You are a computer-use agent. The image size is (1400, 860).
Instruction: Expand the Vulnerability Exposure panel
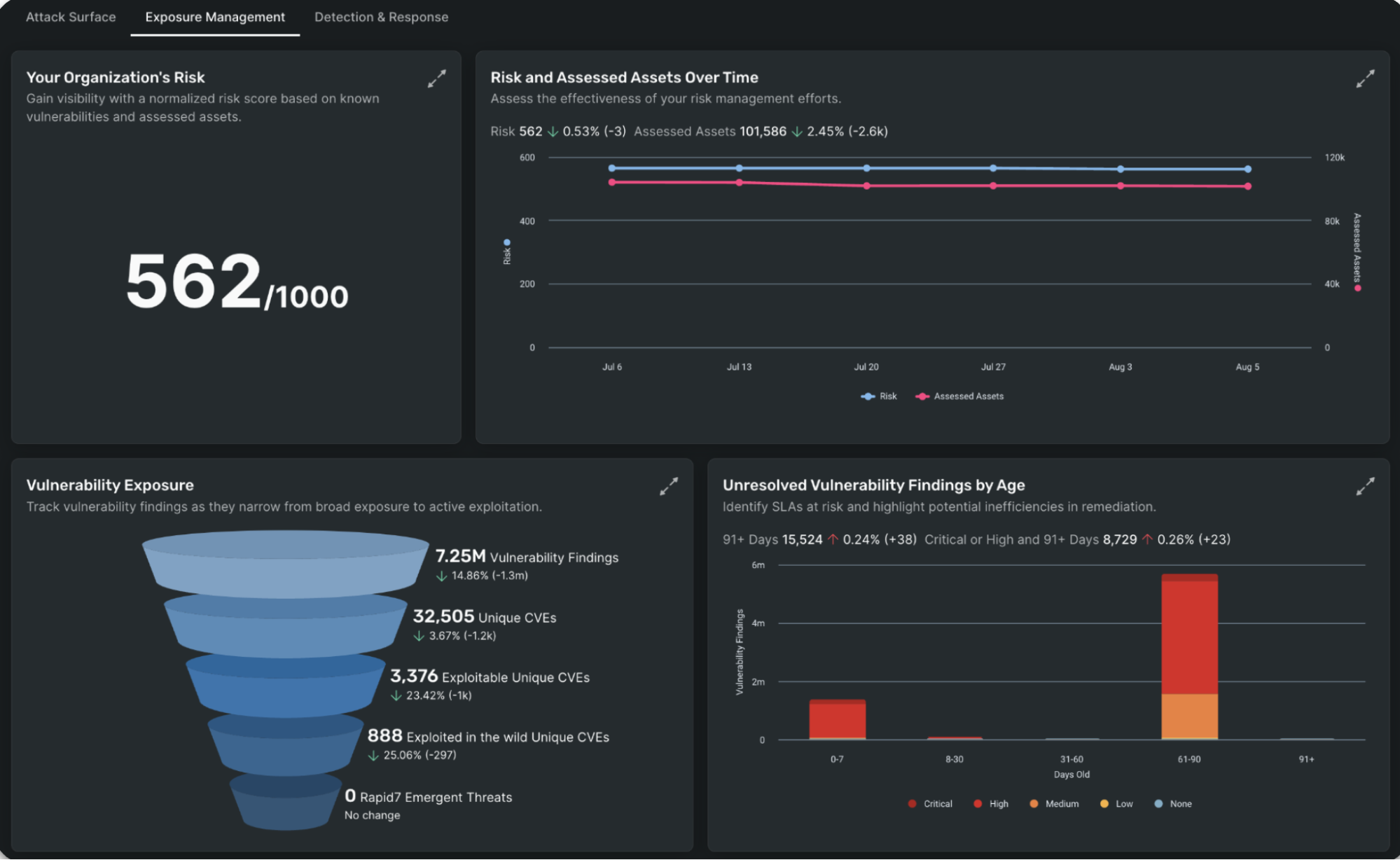[669, 485]
